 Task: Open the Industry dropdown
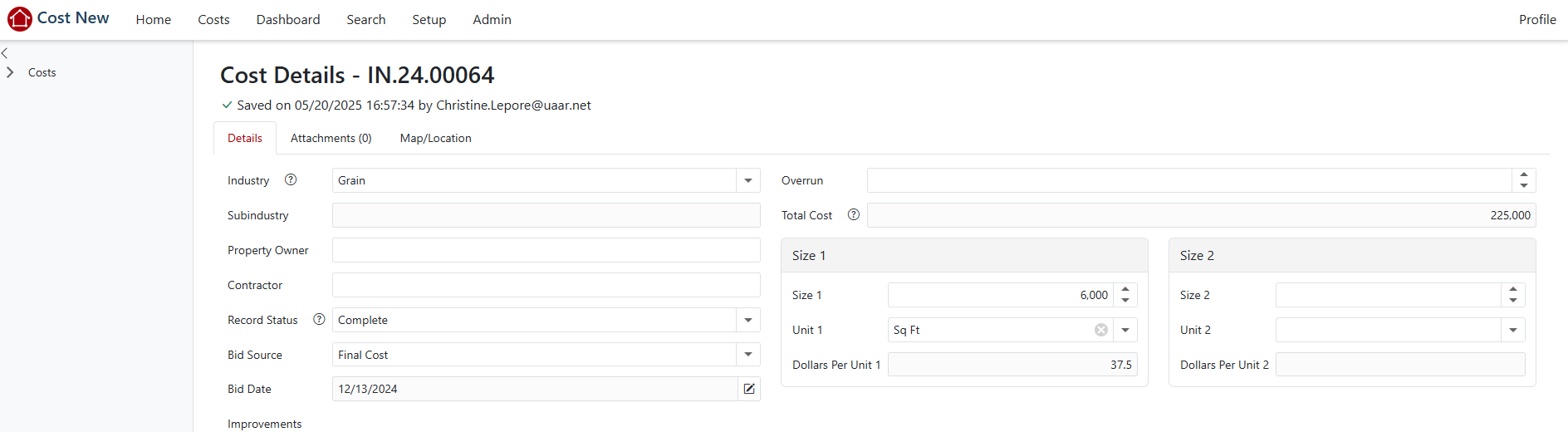pyautogui.click(x=748, y=180)
